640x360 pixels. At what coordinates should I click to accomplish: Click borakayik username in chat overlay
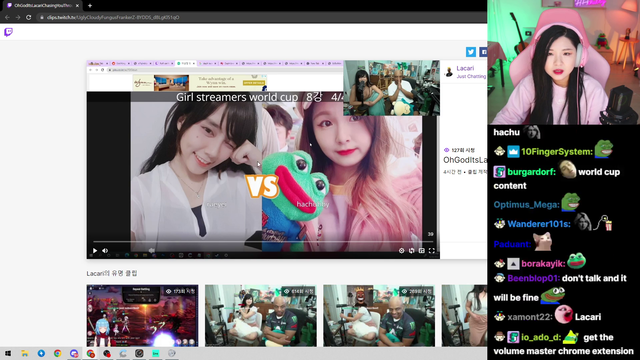tap(543, 264)
